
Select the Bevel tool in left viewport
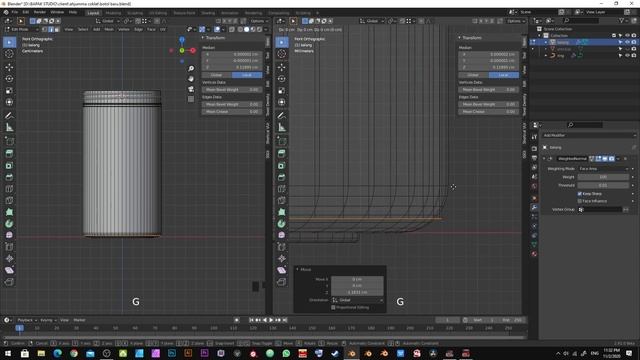[x=9, y=177]
